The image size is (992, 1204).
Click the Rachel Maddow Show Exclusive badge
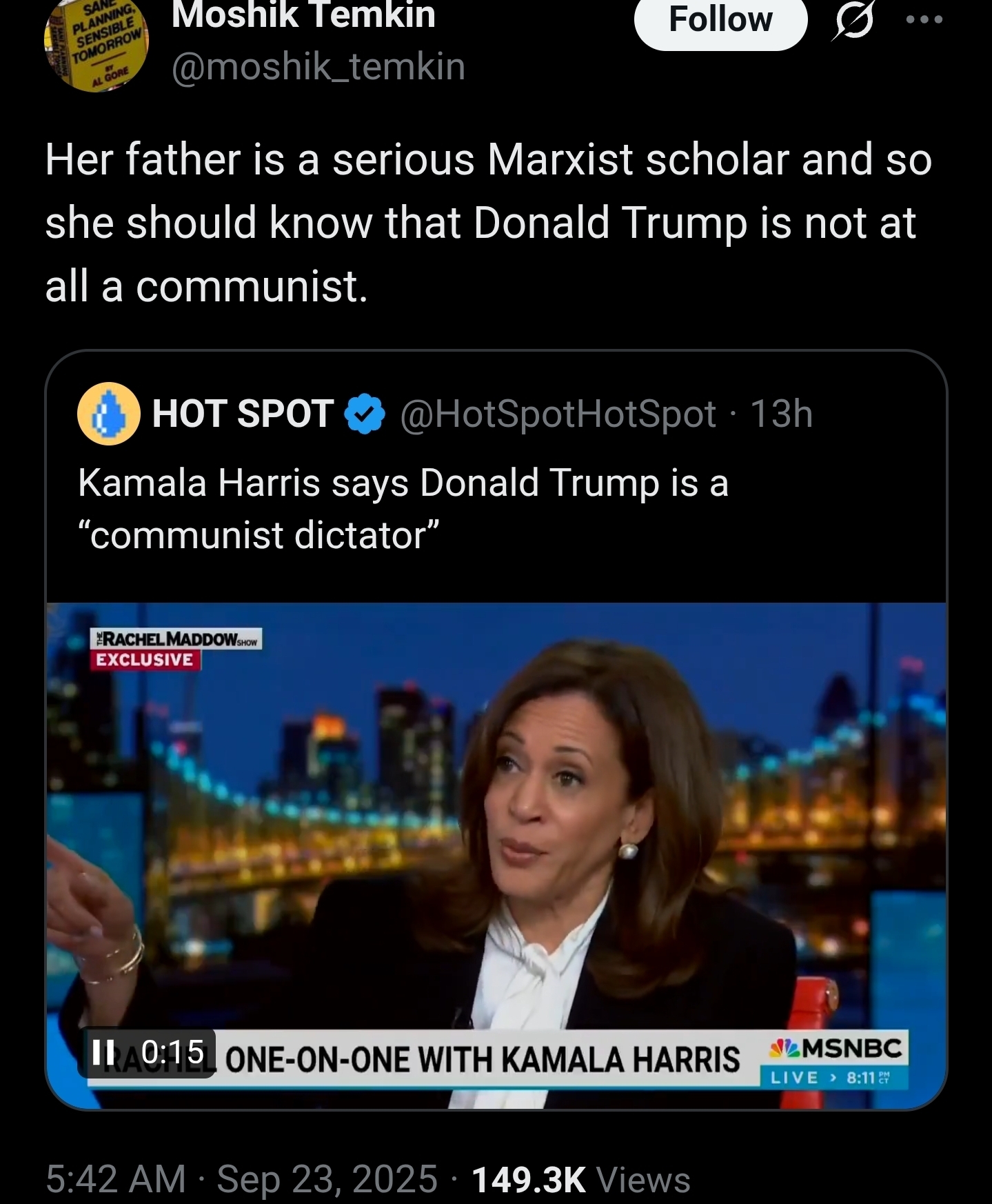(176, 650)
